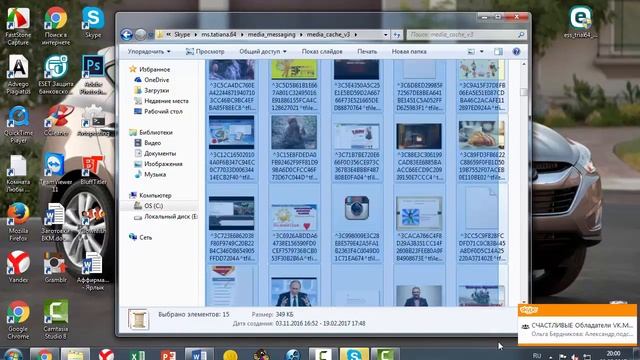
Task: Open Chrome 'Поиск в интернете' desktop shortcut
Action: pos(56,26)
